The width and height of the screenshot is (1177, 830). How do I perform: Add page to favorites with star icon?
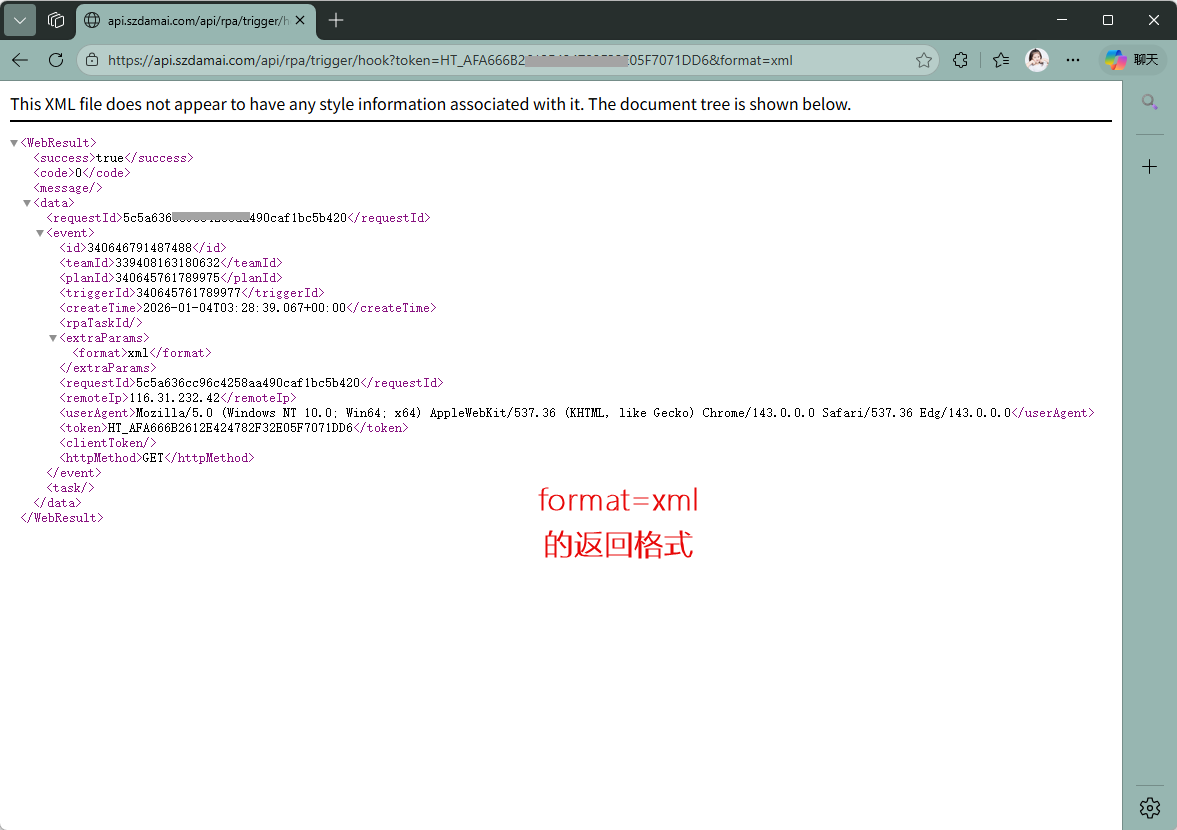tap(923, 60)
